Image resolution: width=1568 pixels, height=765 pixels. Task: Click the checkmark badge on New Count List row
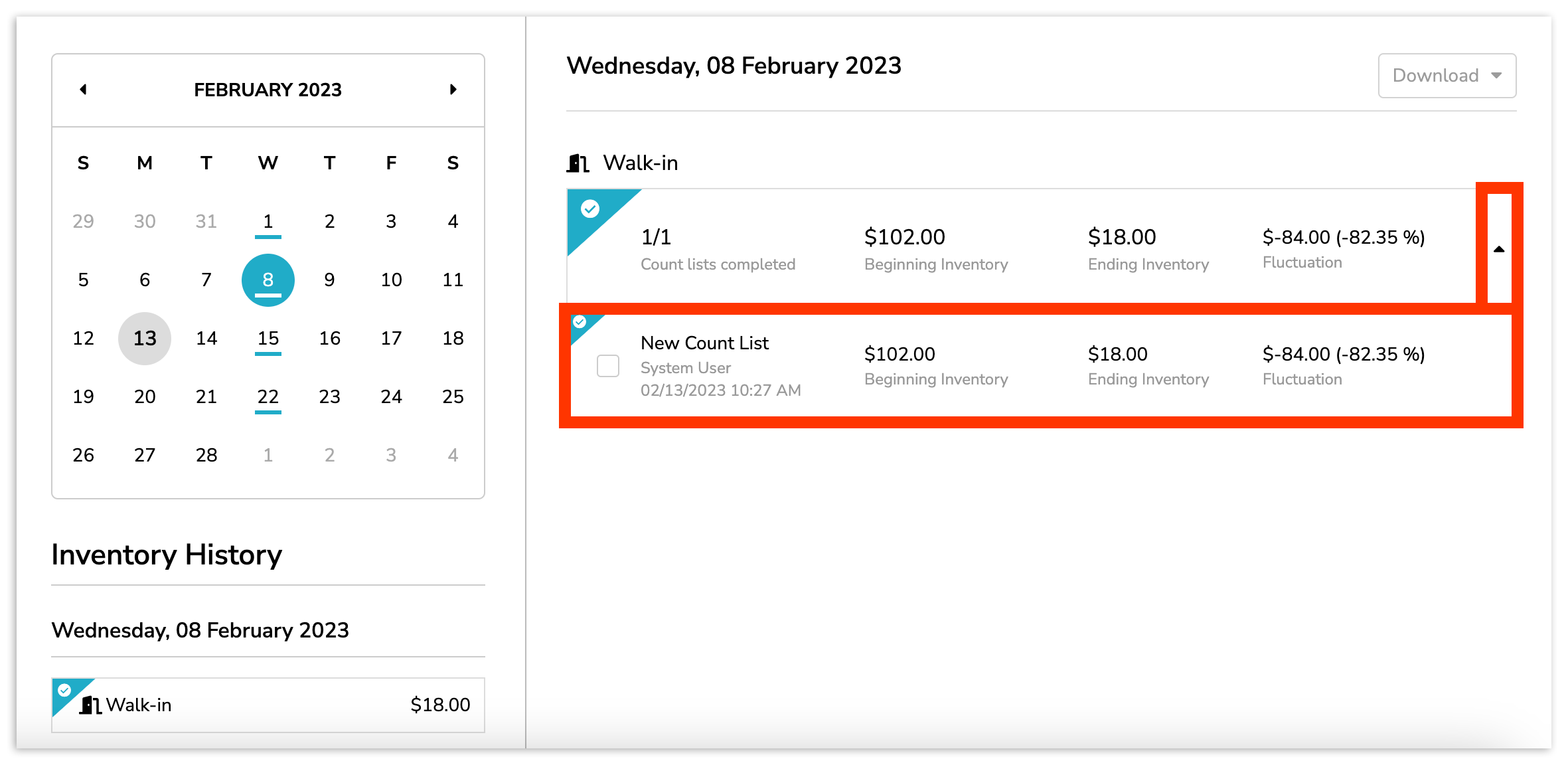(581, 323)
